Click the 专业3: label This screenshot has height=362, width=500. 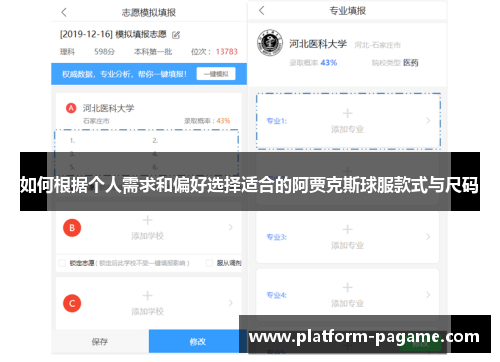(277, 237)
